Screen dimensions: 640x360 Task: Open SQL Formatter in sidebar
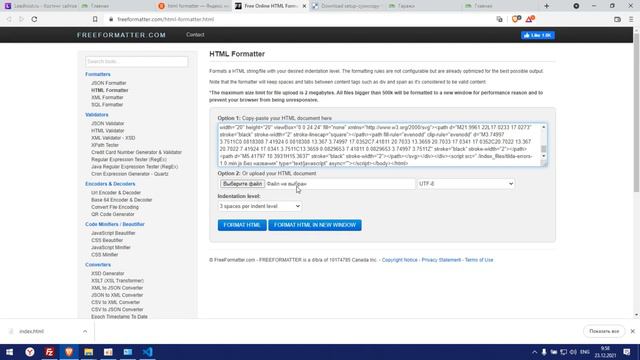point(107,104)
